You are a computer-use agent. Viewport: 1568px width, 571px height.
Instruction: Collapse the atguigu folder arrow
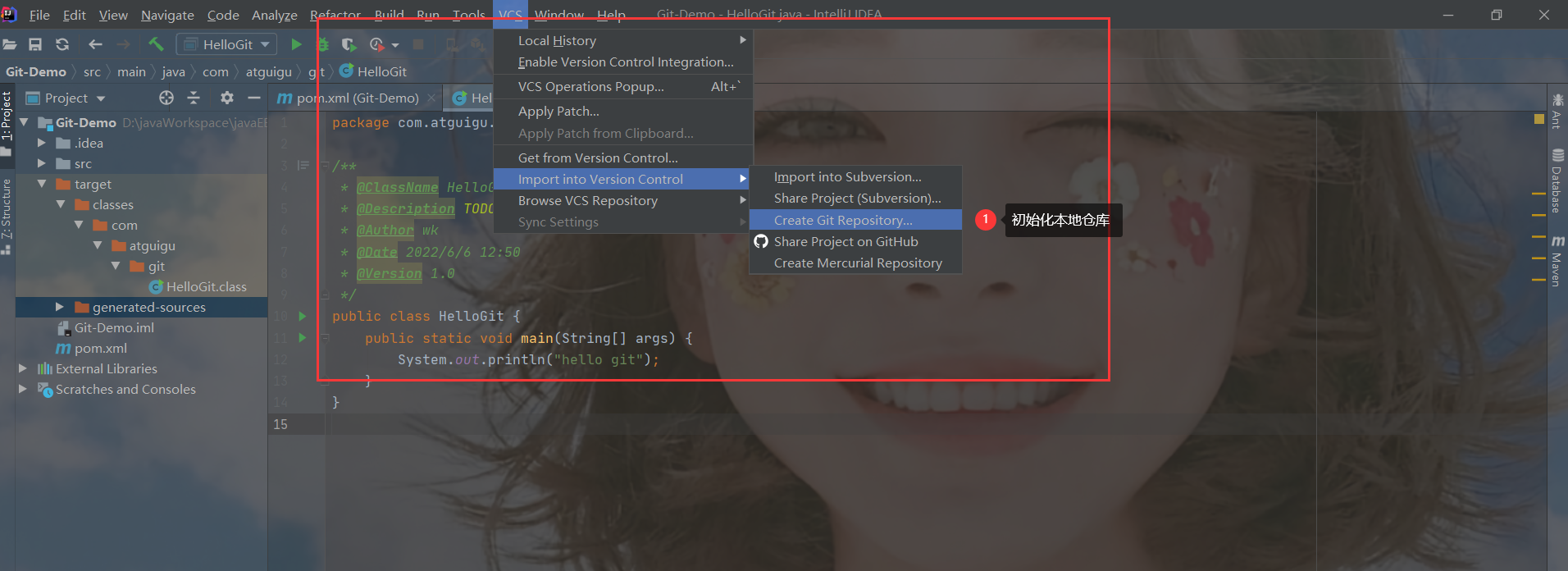(x=98, y=245)
